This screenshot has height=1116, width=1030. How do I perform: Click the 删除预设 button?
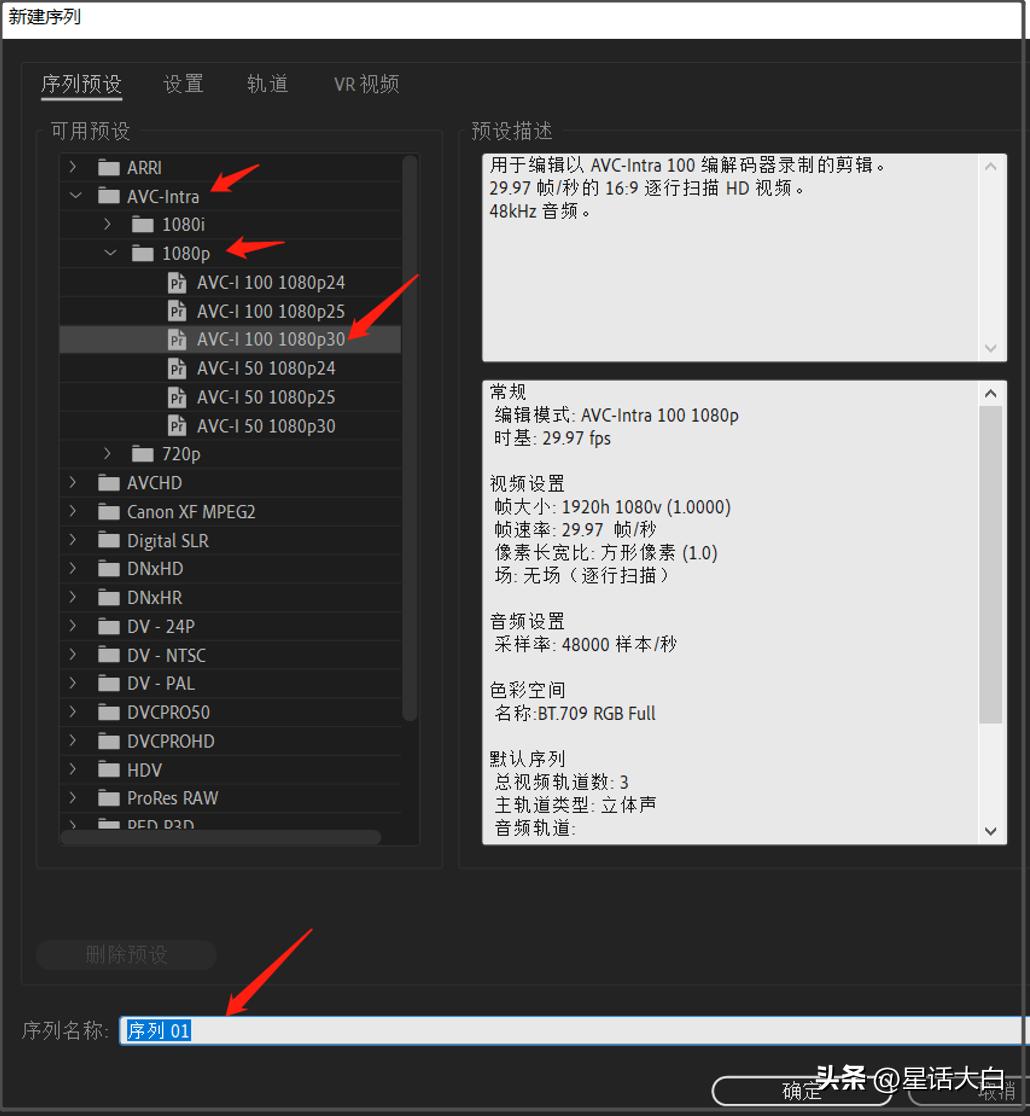point(126,955)
